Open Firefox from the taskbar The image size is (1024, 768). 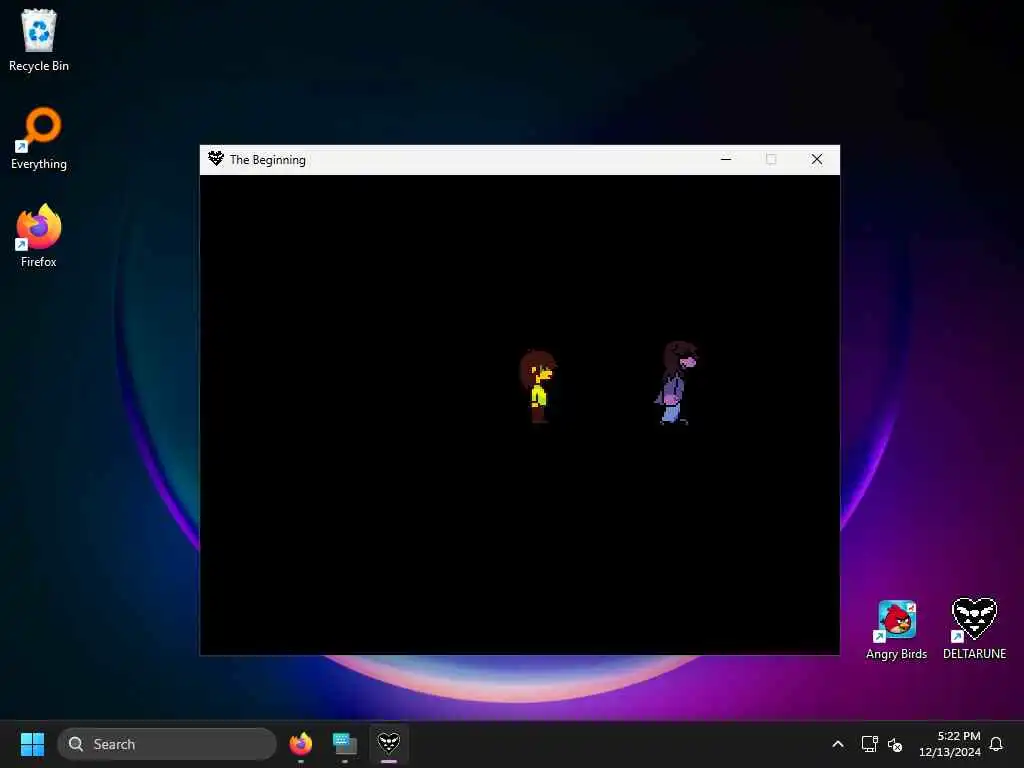(x=301, y=744)
